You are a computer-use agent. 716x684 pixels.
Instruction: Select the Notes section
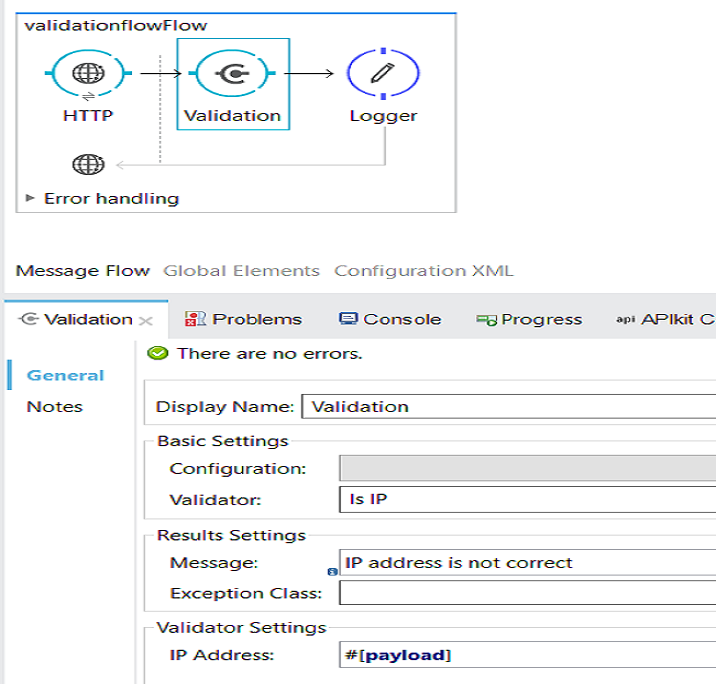54,406
